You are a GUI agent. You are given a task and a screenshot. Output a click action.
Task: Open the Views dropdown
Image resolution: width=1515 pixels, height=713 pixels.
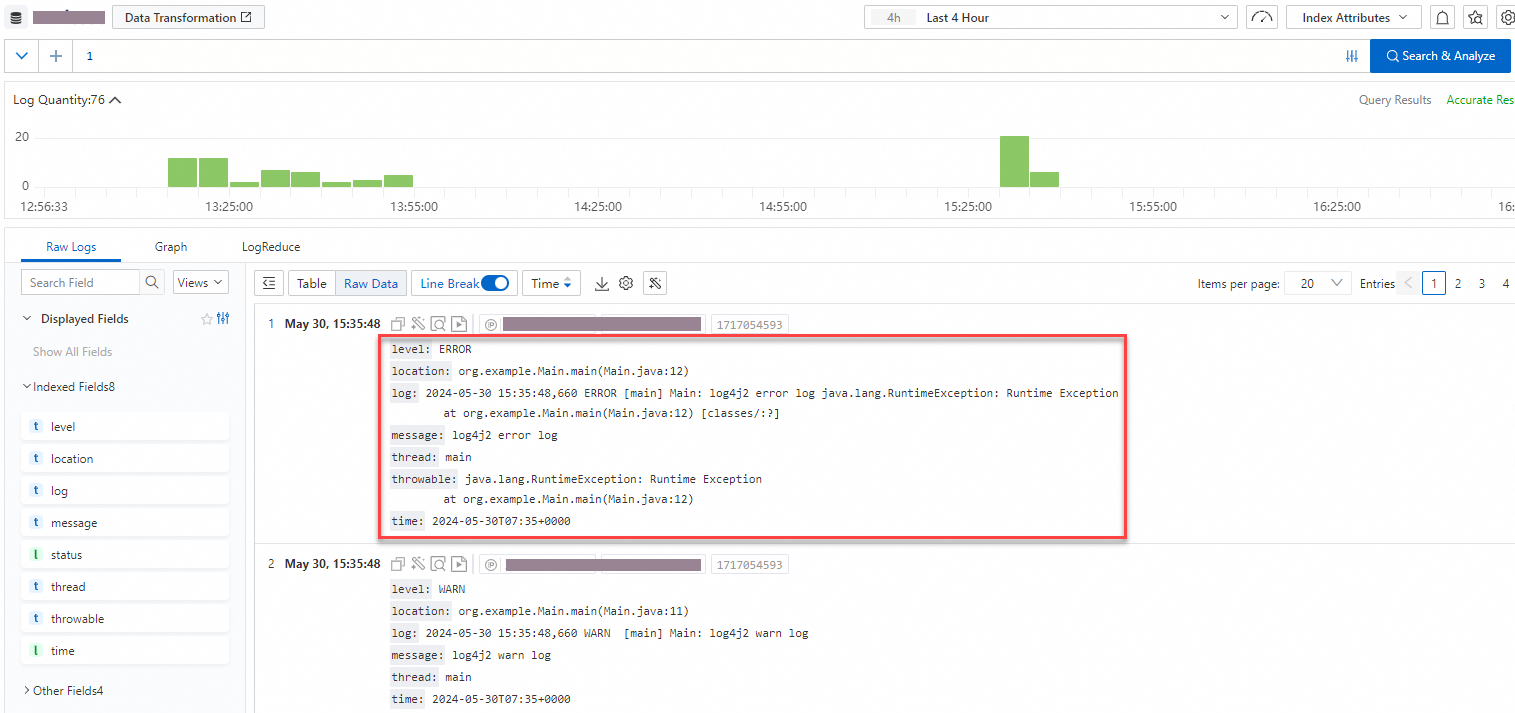(201, 283)
